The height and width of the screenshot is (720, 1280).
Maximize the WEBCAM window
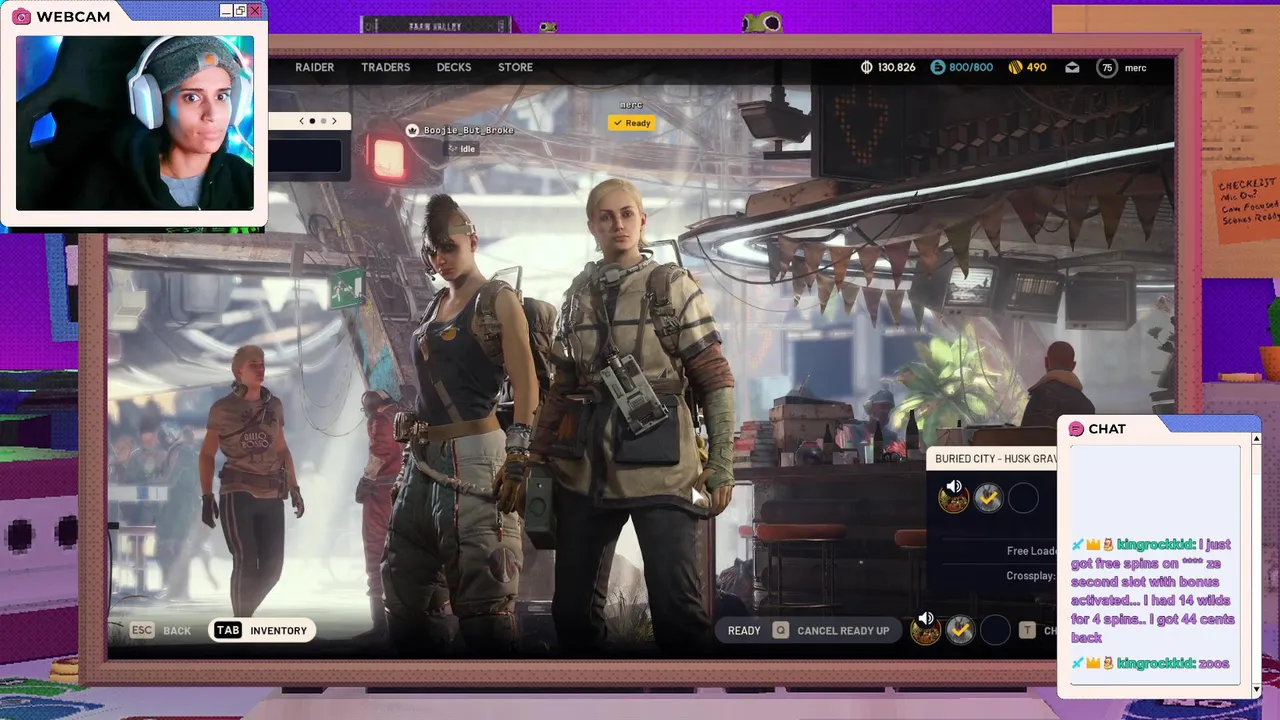240,10
